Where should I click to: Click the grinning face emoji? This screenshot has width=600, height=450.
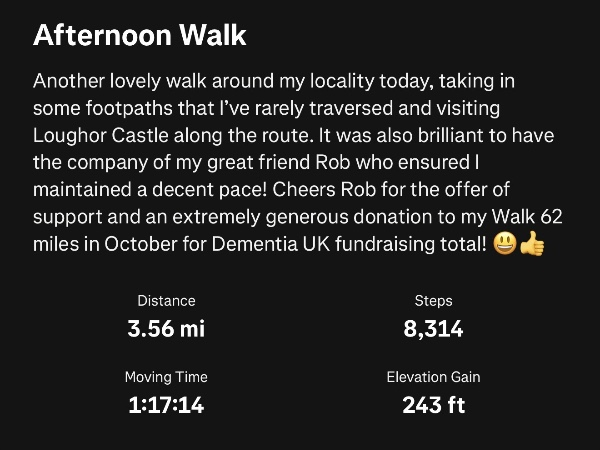pos(505,243)
